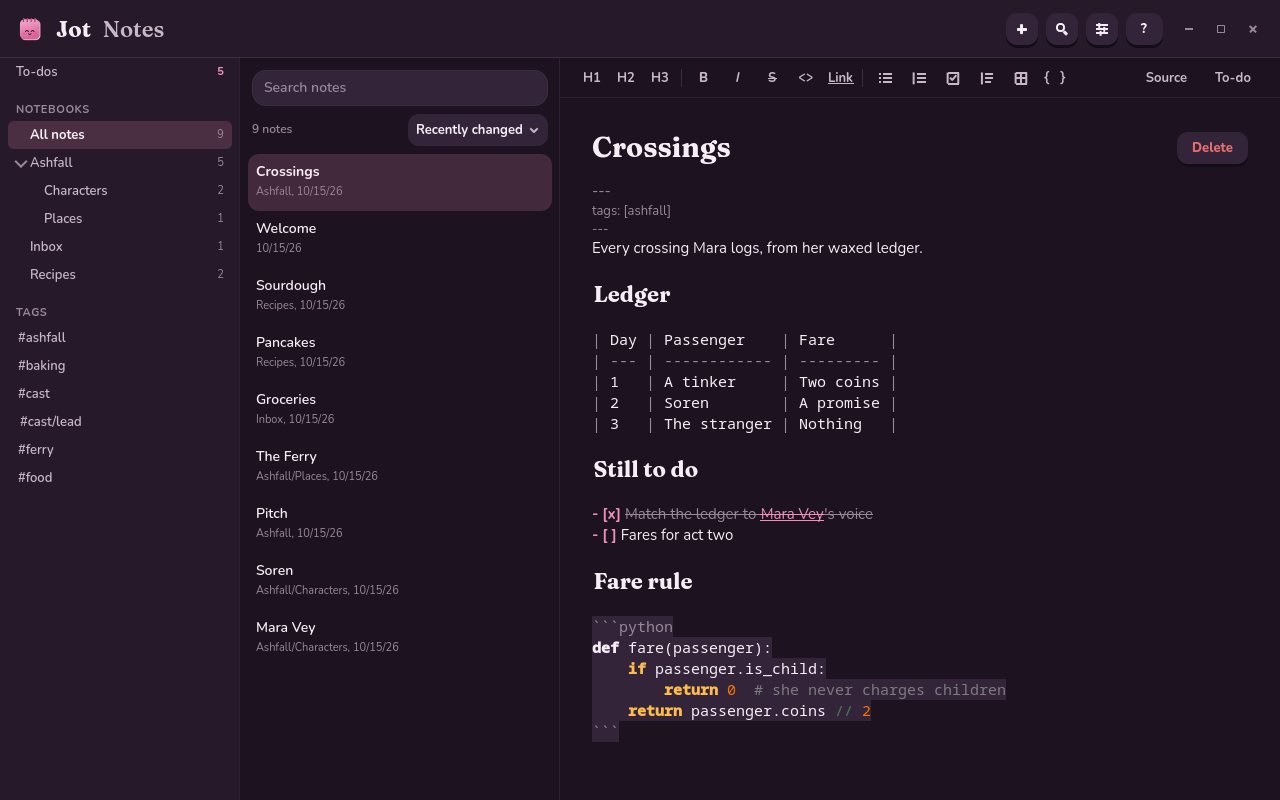Insert a bulleted list
Image resolution: width=1280 pixels, height=800 pixels.
click(885, 78)
